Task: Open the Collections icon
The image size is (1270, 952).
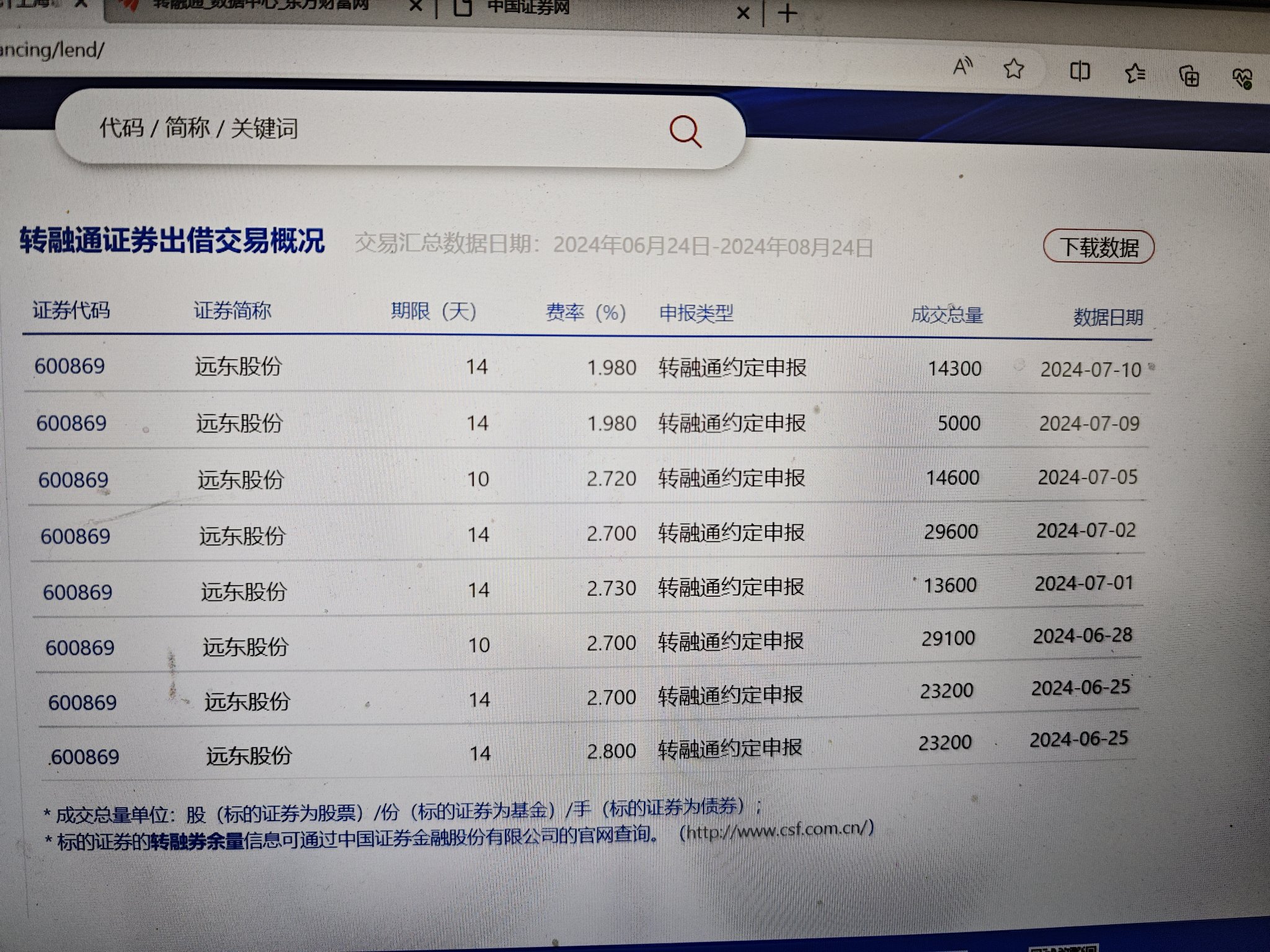Action: click(1189, 76)
